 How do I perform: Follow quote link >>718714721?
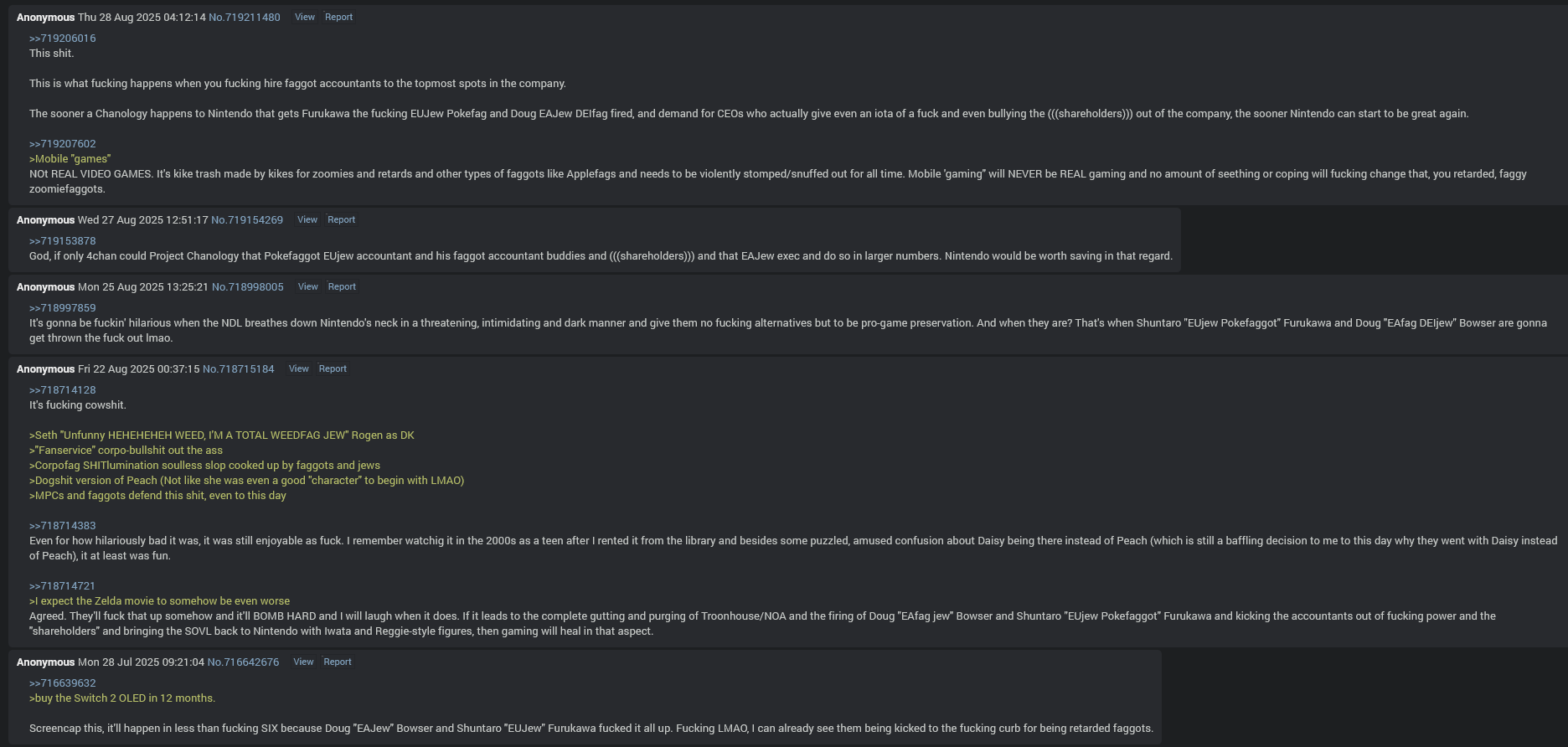pyautogui.click(x=62, y=586)
